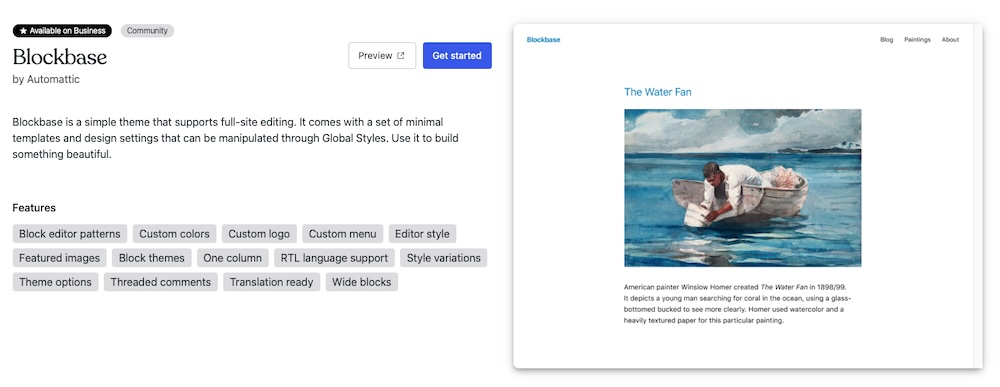The height and width of the screenshot is (387, 1000).
Task: Select the RTL language support tag
Action: pyautogui.click(x=334, y=258)
